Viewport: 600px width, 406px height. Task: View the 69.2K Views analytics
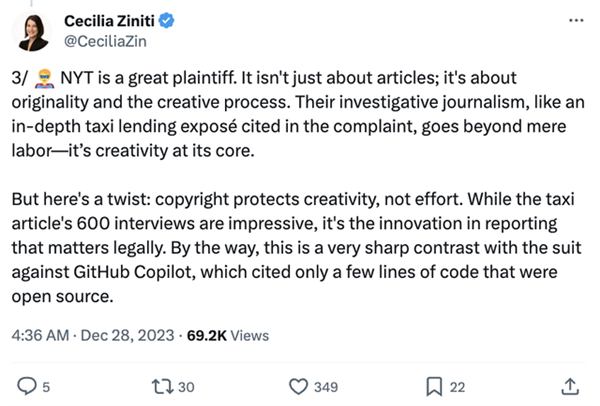tap(228, 336)
